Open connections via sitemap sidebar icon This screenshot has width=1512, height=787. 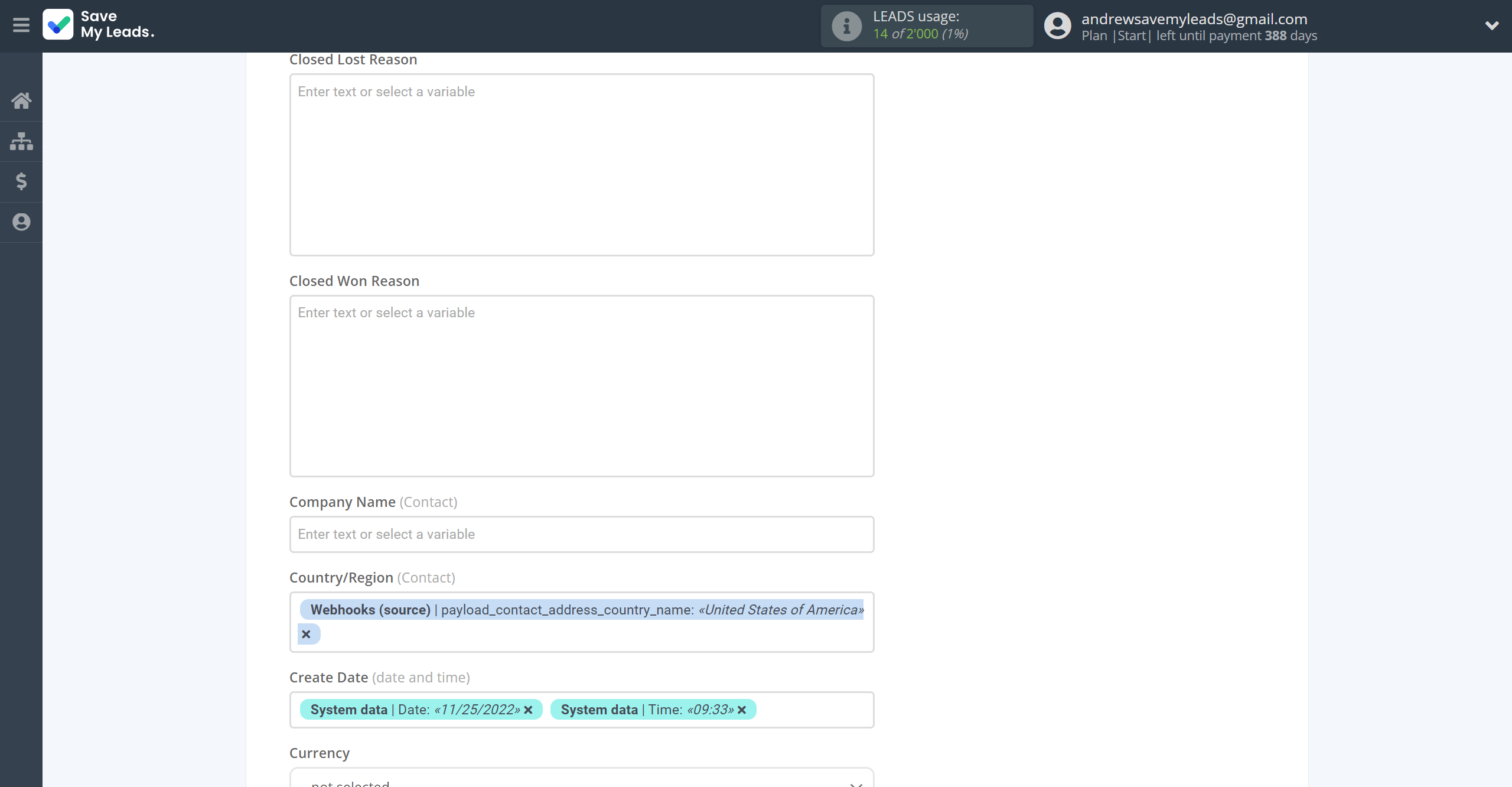pyautogui.click(x=21, y=141)
